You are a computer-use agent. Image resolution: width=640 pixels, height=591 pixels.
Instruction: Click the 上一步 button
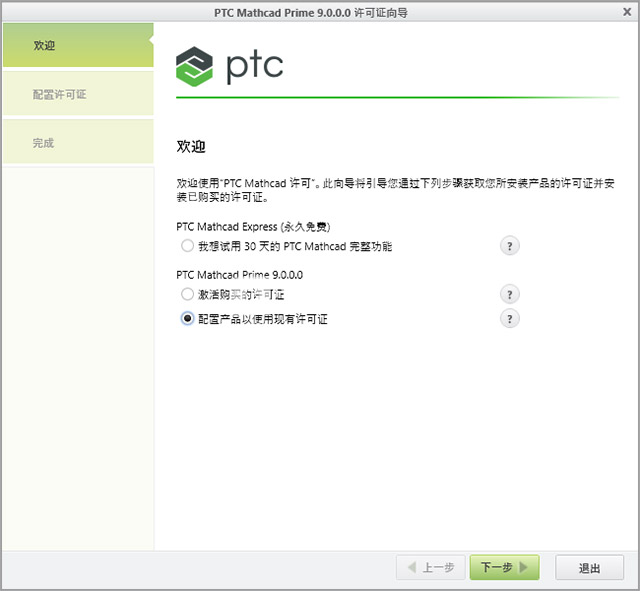(x=431, y=567)
